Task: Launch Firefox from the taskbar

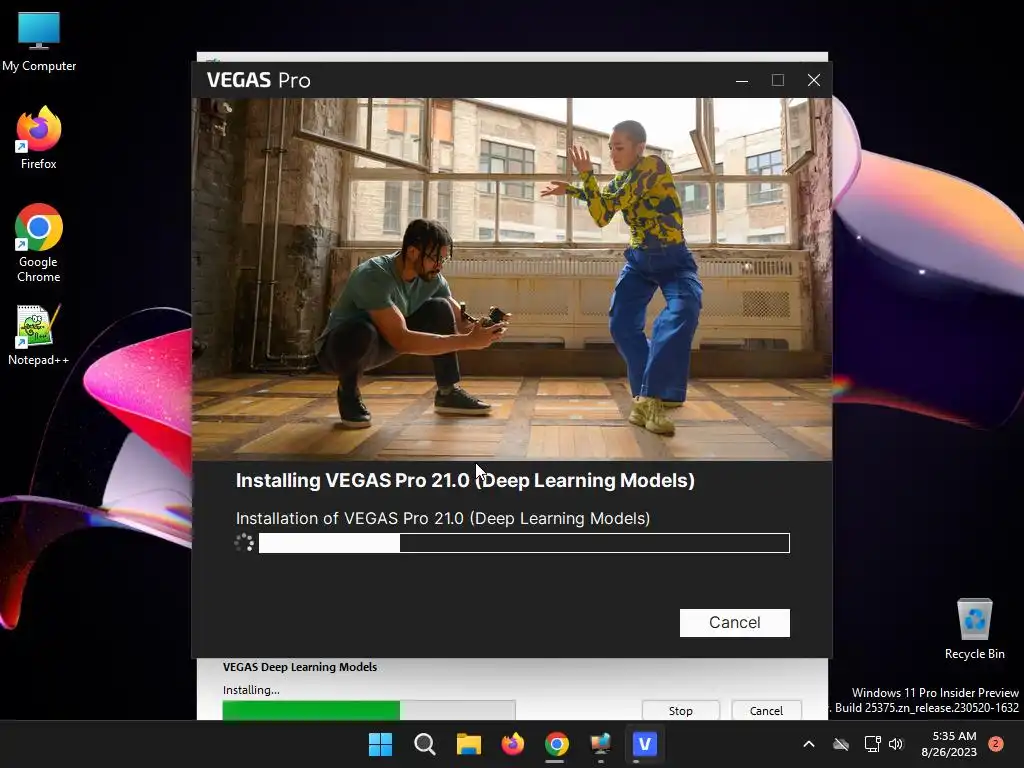Action: click(x=513, y=744)
